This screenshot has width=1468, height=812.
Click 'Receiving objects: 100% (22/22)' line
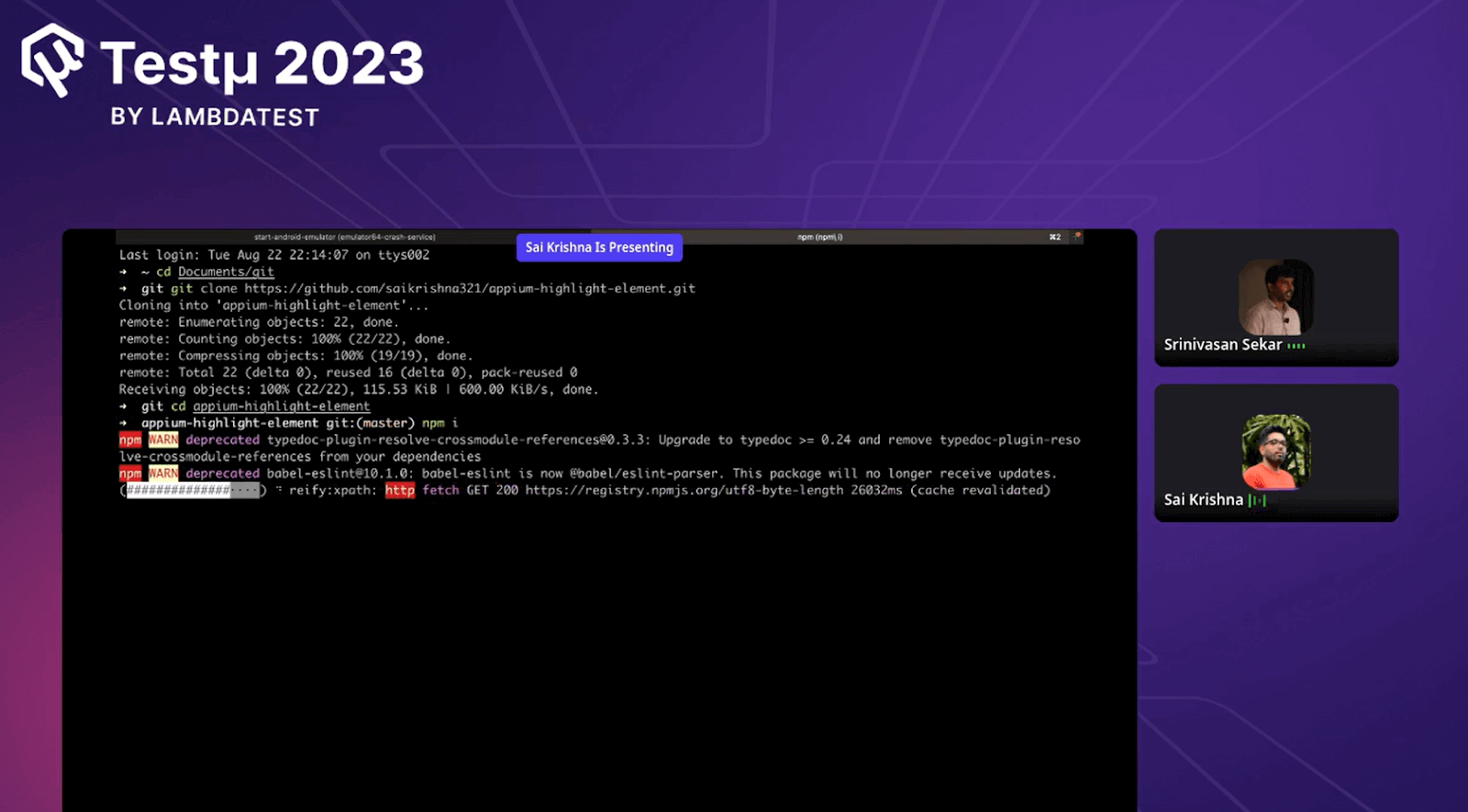(359, 389)
